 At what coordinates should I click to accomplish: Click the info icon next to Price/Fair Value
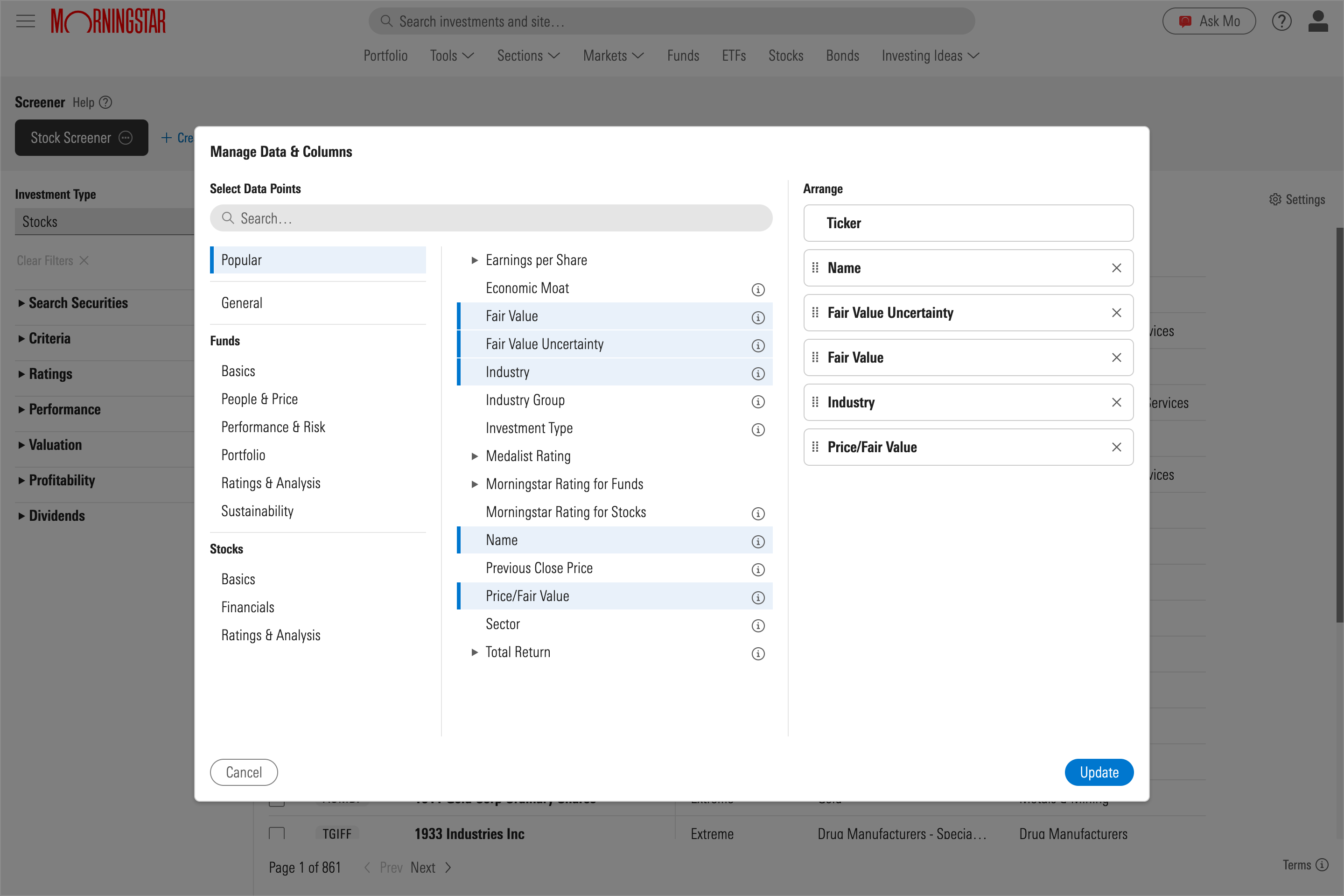(x=758, y=597)
